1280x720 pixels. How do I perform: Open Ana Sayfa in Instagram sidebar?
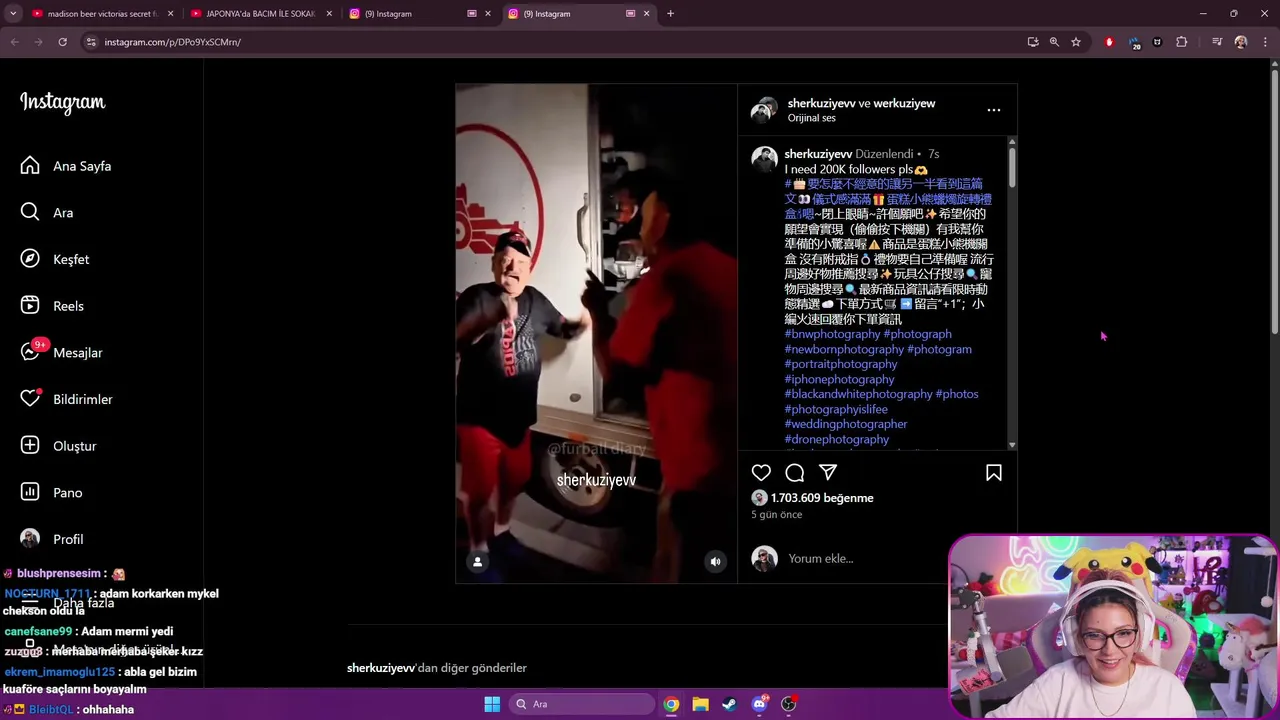(66, 166)
